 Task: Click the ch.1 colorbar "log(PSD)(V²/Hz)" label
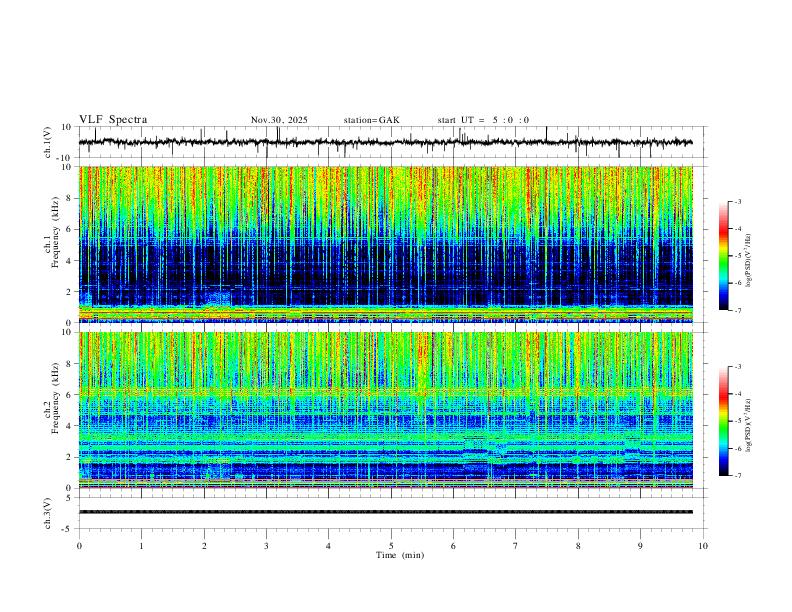pyautogui.click(x=749, y=261)
